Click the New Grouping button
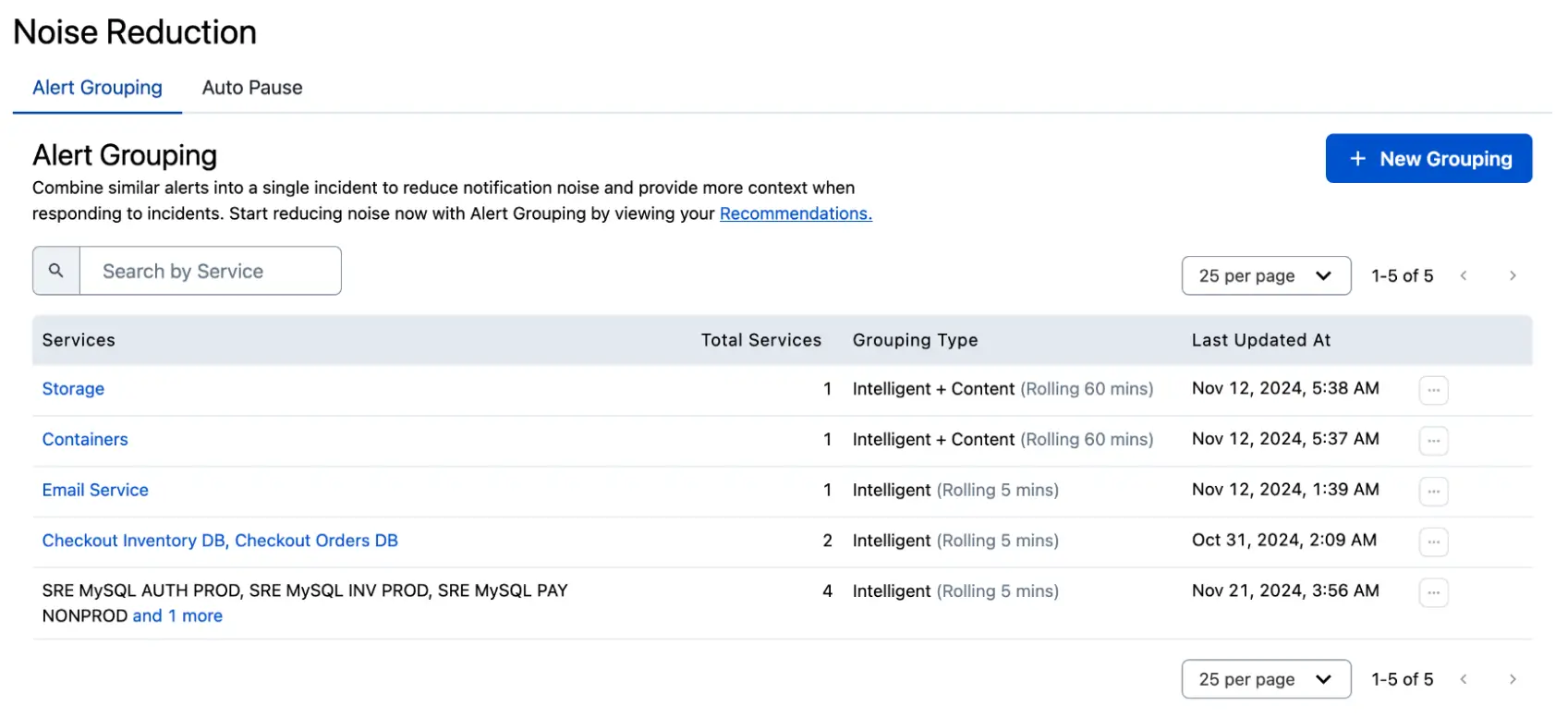Image resolution: width=1568 pixels, height=718 pixels. click(x=1428, y=159)
